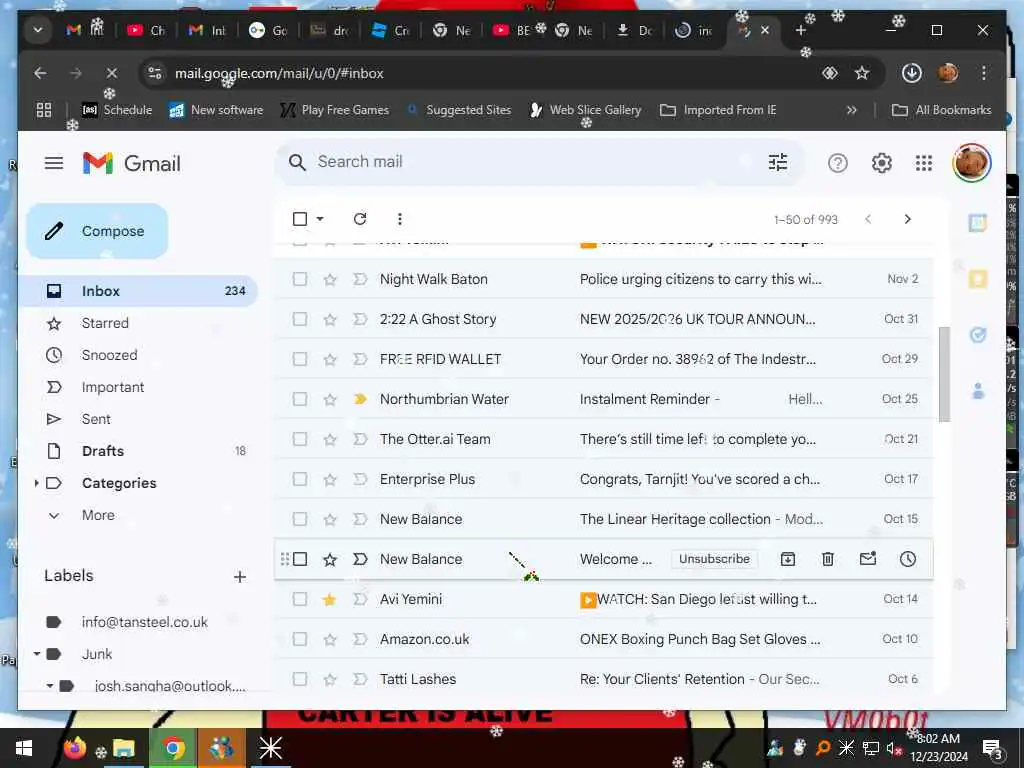Open Windows Start menu
The height and width of the screenshot is (768, 1024).
[x=24, y=748]
